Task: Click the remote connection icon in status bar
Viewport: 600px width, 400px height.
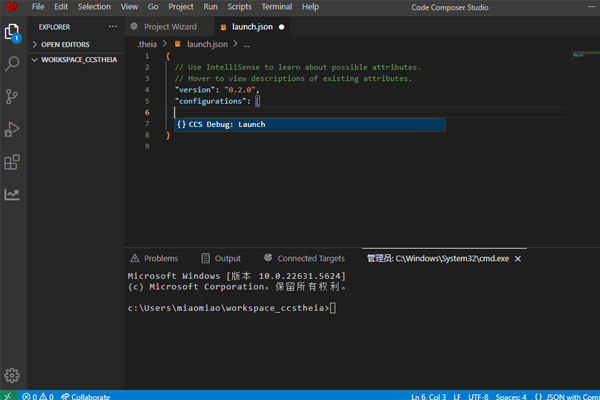Action: (8, 396)
